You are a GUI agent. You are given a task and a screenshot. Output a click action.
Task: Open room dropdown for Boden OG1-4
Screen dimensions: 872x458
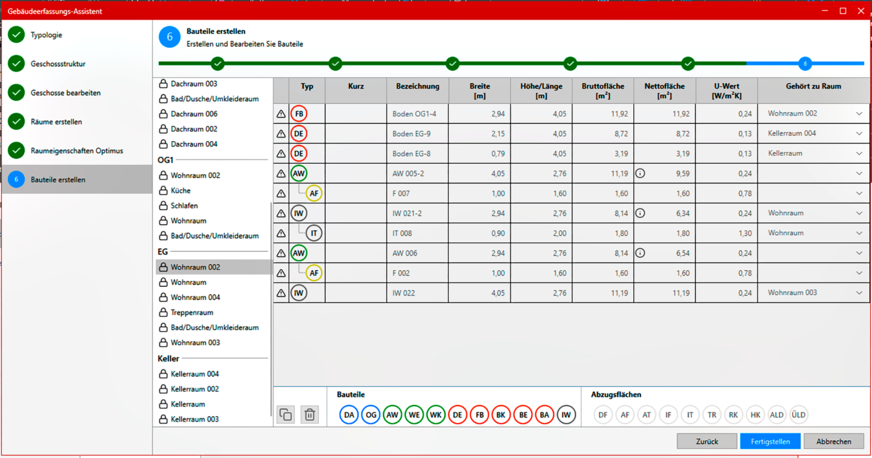(x=859, y=114)
